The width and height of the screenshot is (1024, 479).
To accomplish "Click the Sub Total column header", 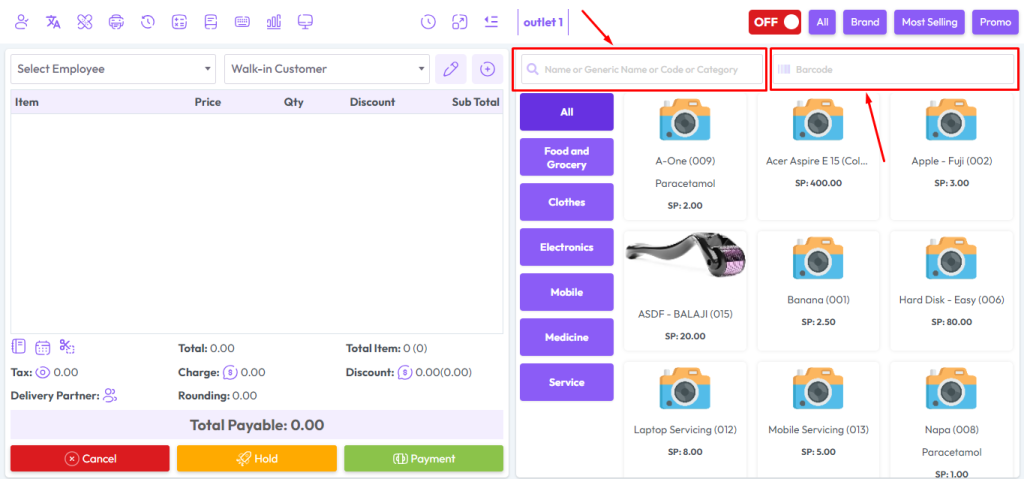I will pyautogui.click(x=475, y=102).
